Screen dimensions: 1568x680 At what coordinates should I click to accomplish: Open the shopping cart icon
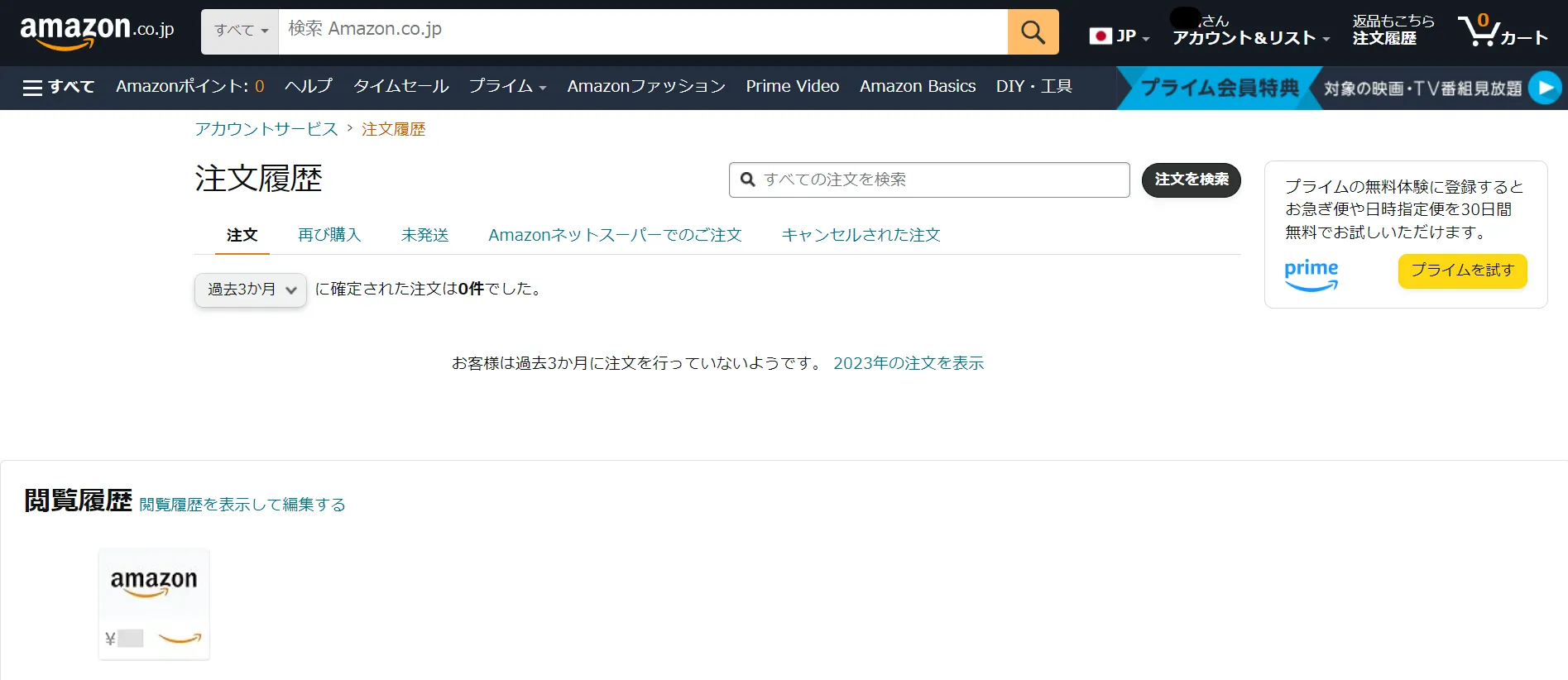(x=1502, y=31)
